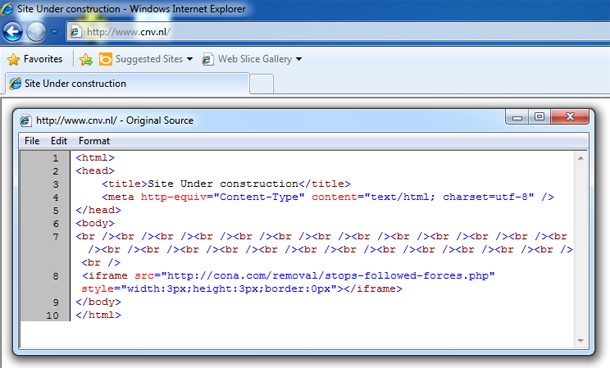Click the Original Source window title text
The image size is (610, 368).
pyautogui.click(x=115, y=121)
